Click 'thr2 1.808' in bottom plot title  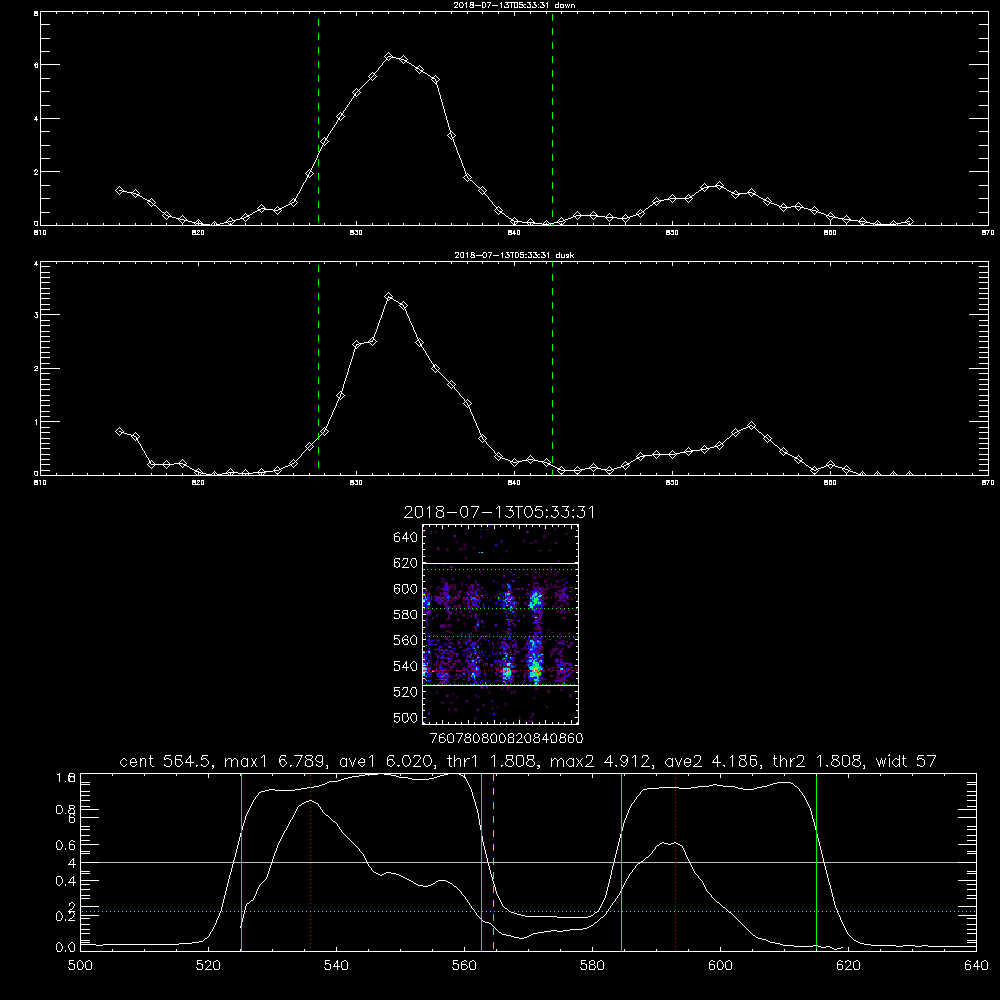pyautogui.click(x=818, y=761)
